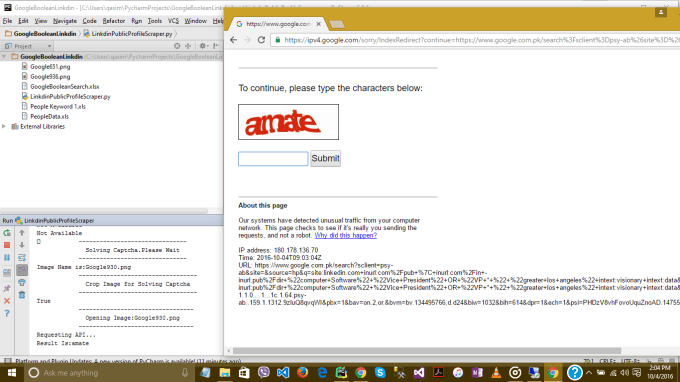
Task: Click Chrome back arrow
Action: pos(234,40)
